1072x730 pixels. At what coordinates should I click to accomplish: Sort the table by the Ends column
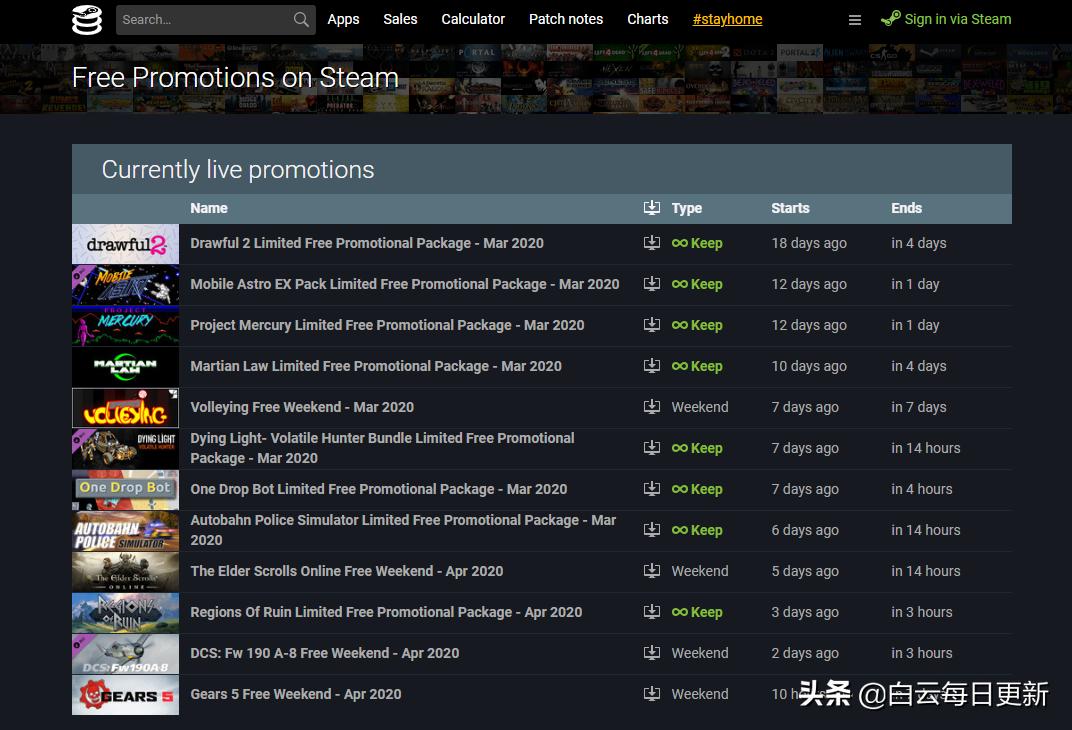[x=906, y=208]
